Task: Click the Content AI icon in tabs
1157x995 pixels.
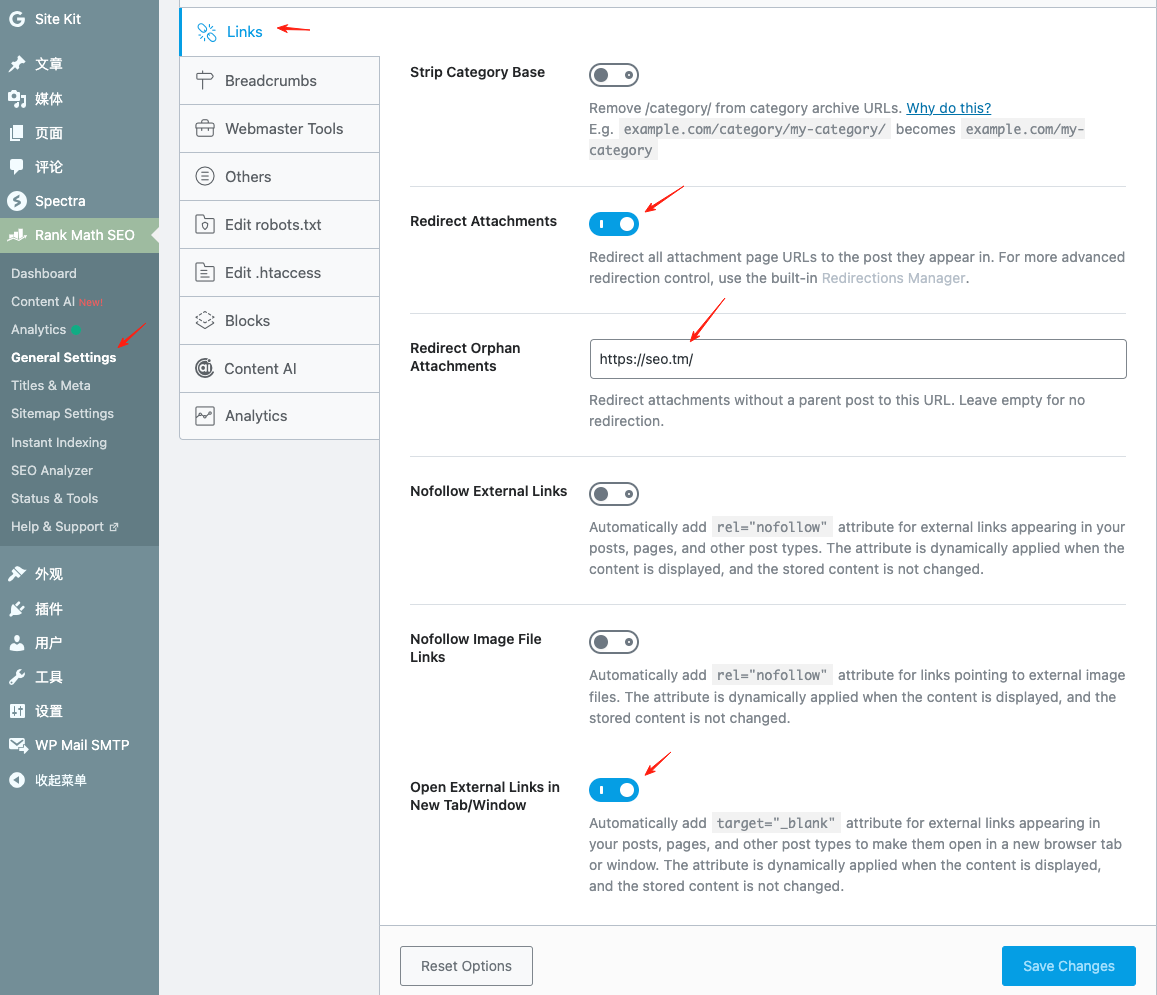Action: (x=205, y=369)
